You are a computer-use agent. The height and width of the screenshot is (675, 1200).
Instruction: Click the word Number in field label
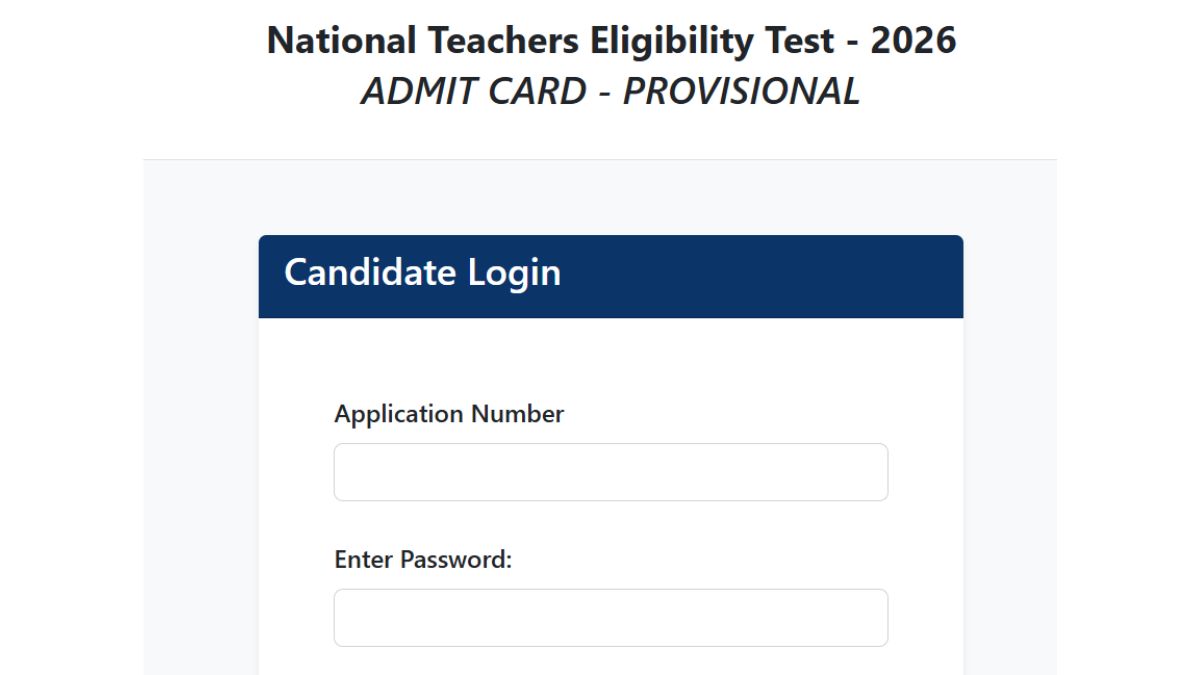pyautogui.click(x=518, y=414)
